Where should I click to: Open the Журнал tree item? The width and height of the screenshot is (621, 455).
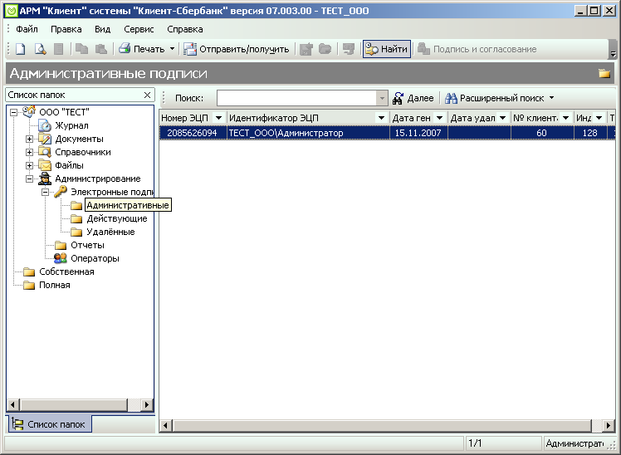[x=72, y=126]
